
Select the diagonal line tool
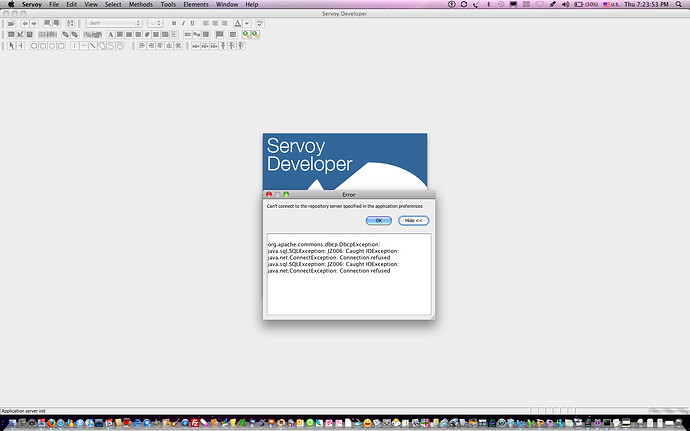tap(92, 45)
